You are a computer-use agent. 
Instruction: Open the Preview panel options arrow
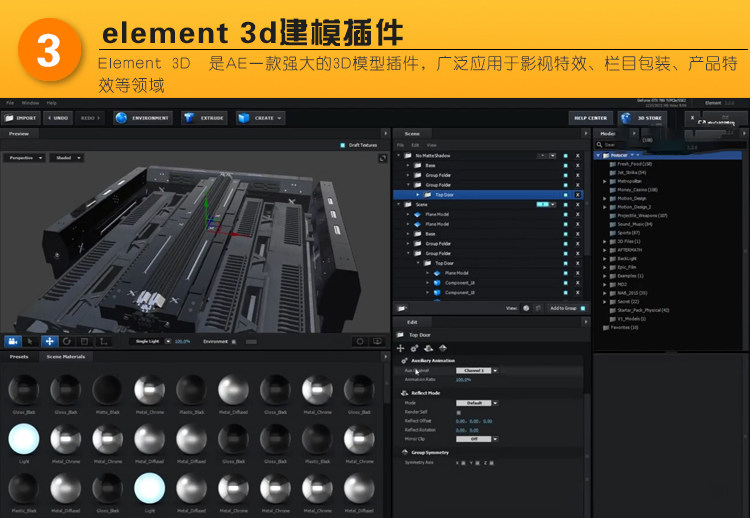tap(386, 133)
